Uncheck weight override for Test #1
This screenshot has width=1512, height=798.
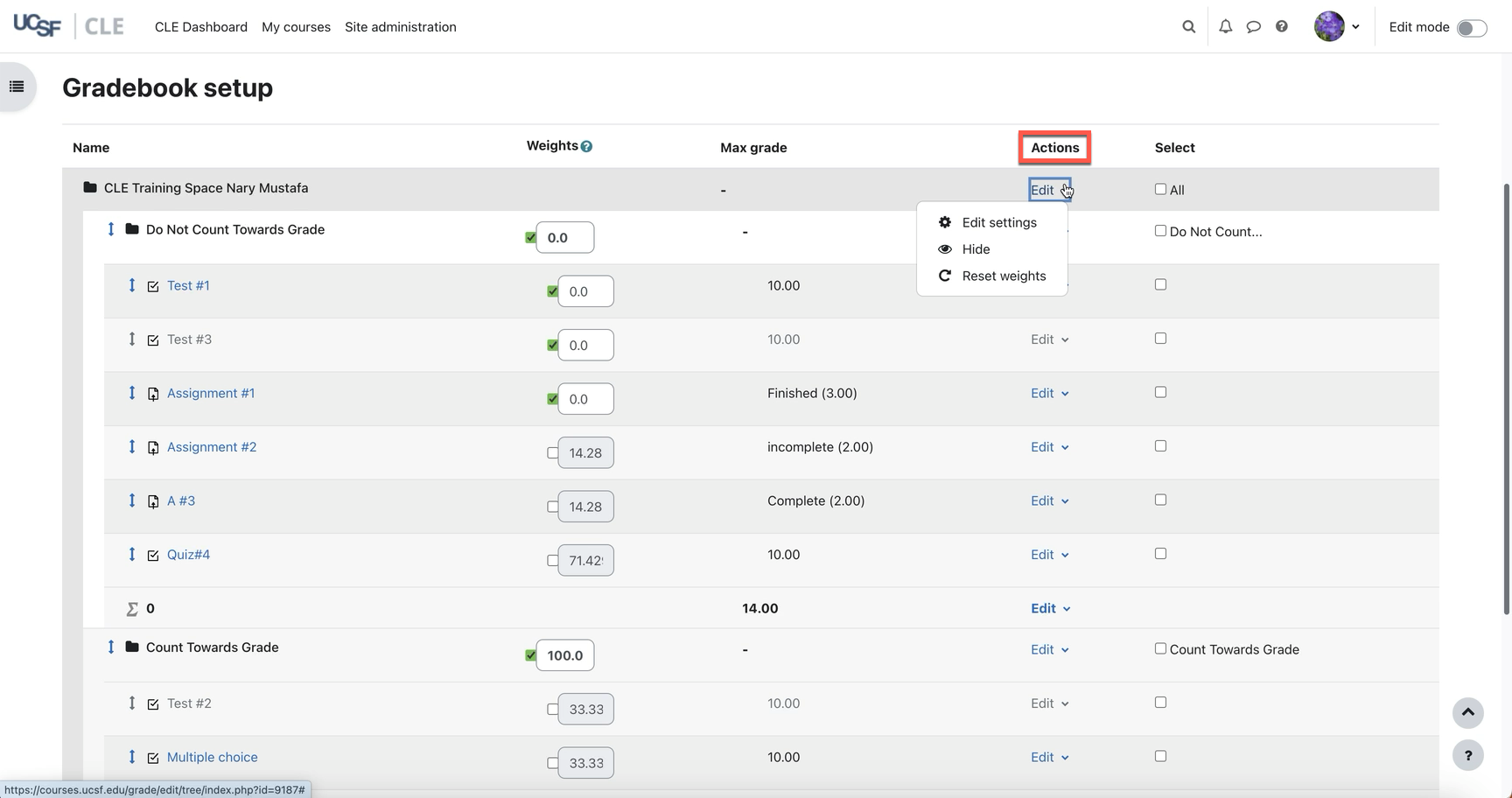click(552, 291)
